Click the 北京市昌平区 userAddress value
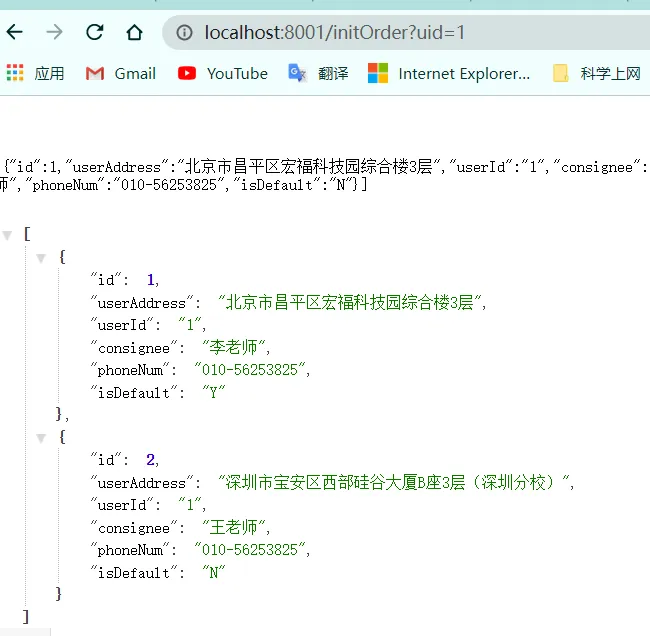Screen dimensions: 650x636 [x=350, y=302]
